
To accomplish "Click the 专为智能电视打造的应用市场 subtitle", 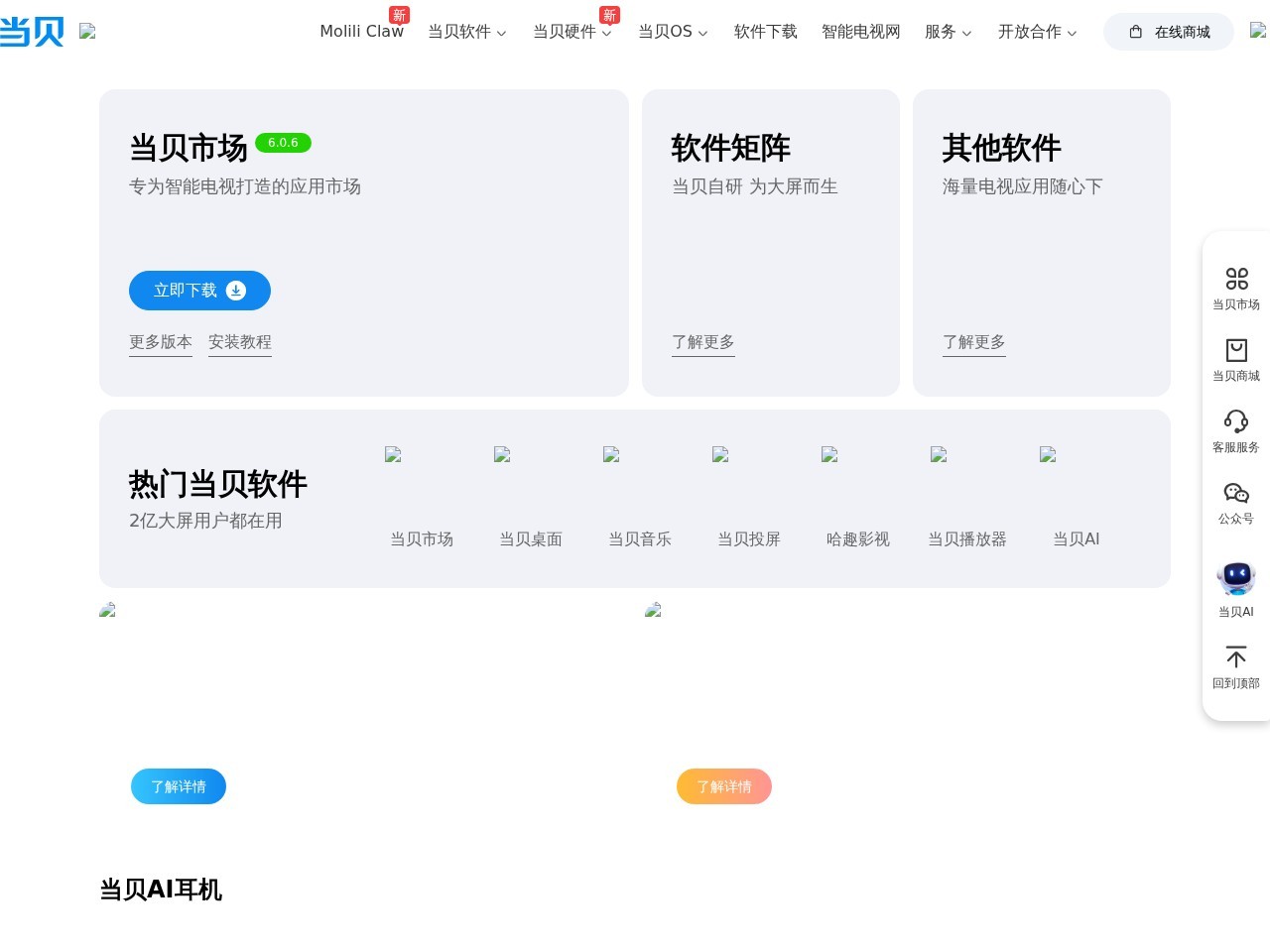I will (x=245, y=186).
